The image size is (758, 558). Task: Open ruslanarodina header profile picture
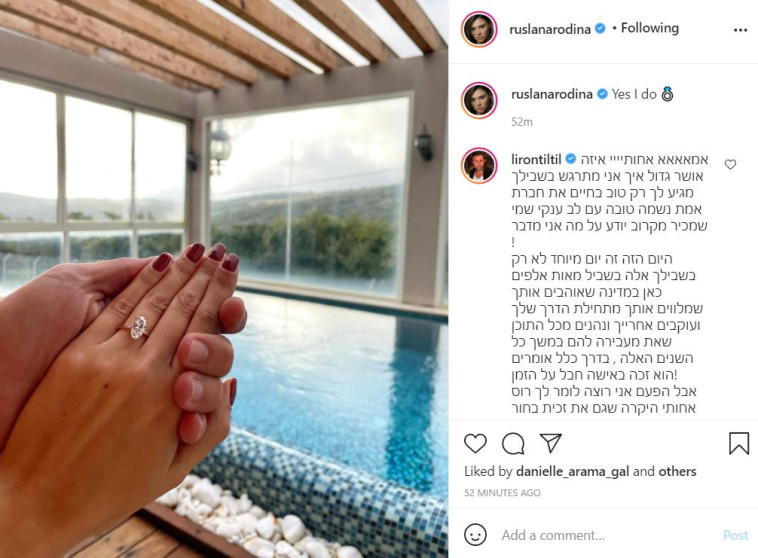(479, 29)
